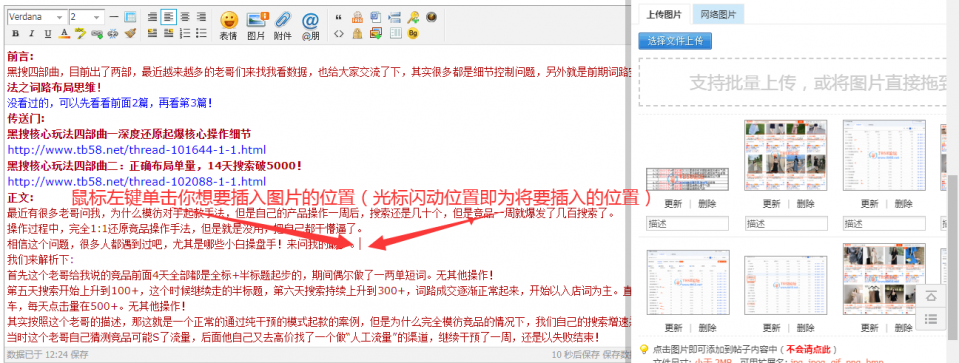
Task: Insert a hyperlink with the link icon
Action: (97, 33)
